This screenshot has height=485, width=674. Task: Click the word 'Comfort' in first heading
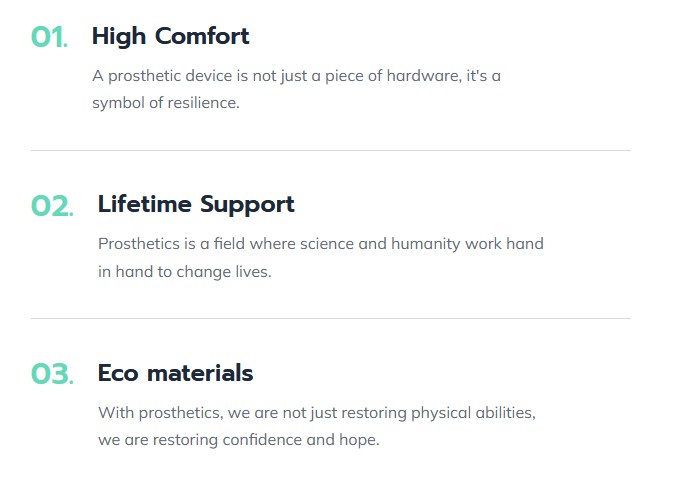202,36
